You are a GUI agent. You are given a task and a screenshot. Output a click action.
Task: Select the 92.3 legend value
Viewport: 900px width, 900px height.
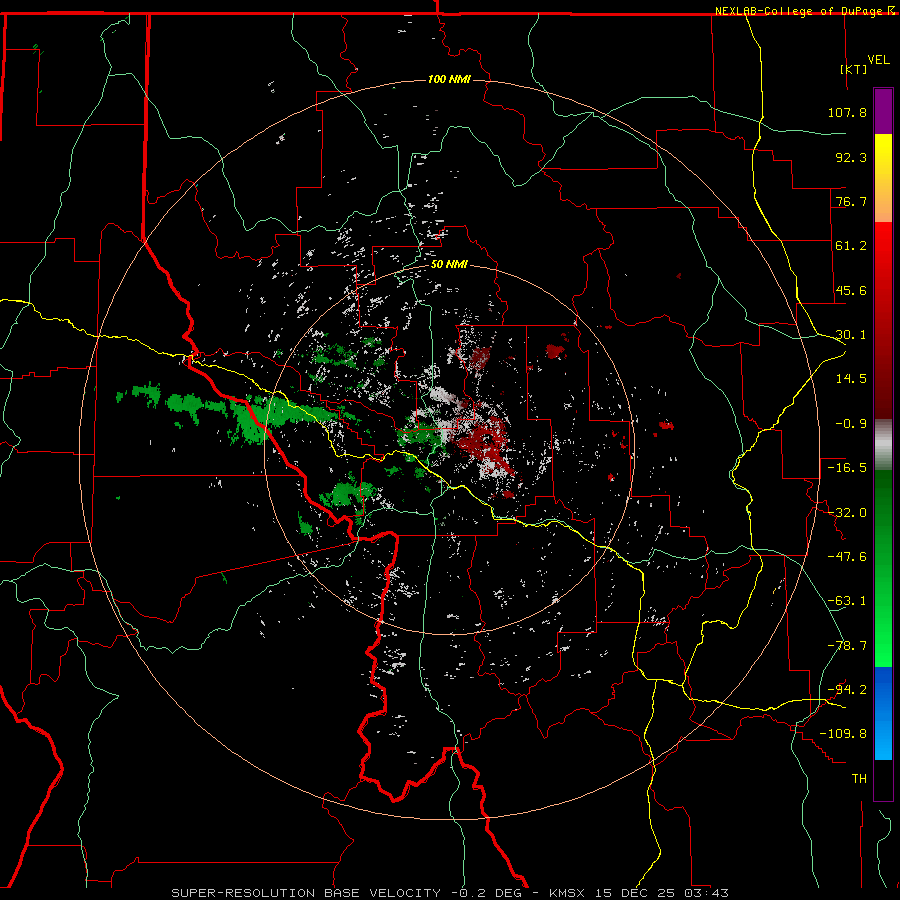[851, 157]
